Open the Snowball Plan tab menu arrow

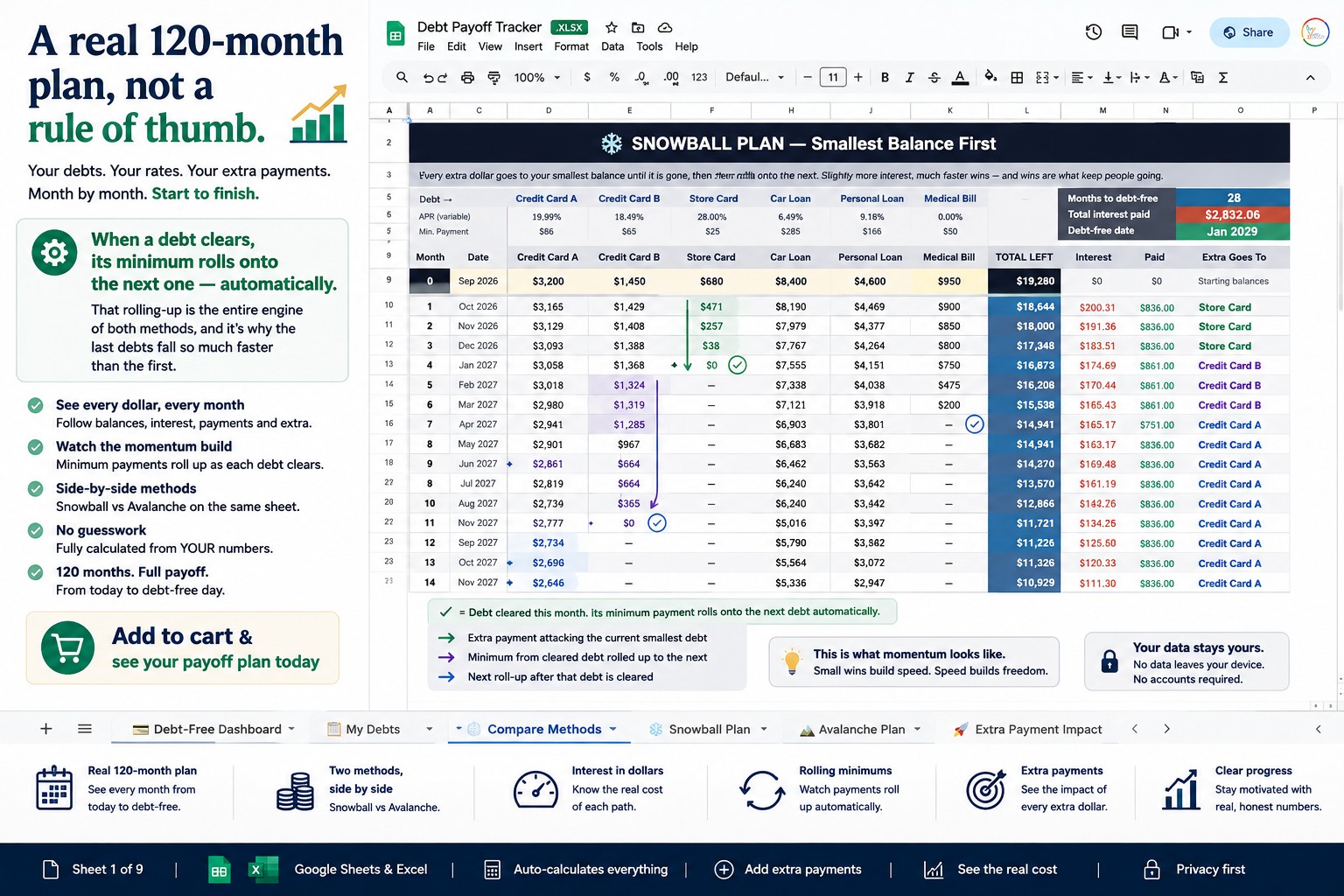pos(764,729)
